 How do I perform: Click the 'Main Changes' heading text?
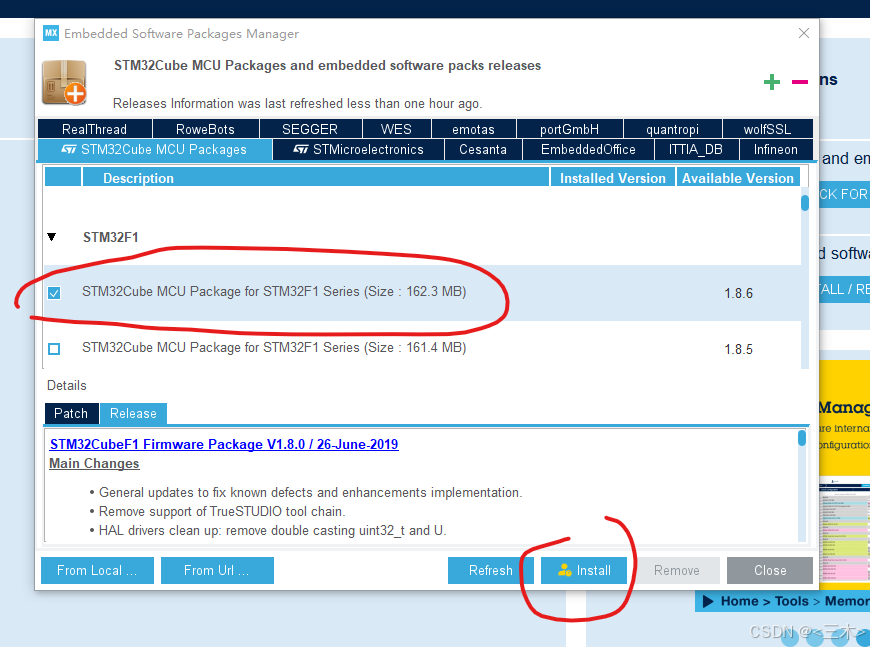click(94, 463)
